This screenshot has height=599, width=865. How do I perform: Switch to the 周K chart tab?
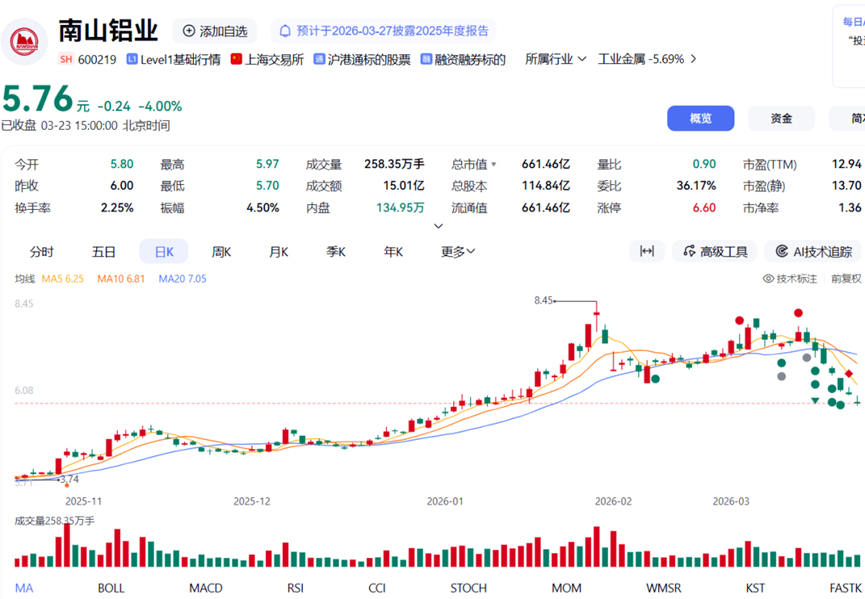point(221,252)
